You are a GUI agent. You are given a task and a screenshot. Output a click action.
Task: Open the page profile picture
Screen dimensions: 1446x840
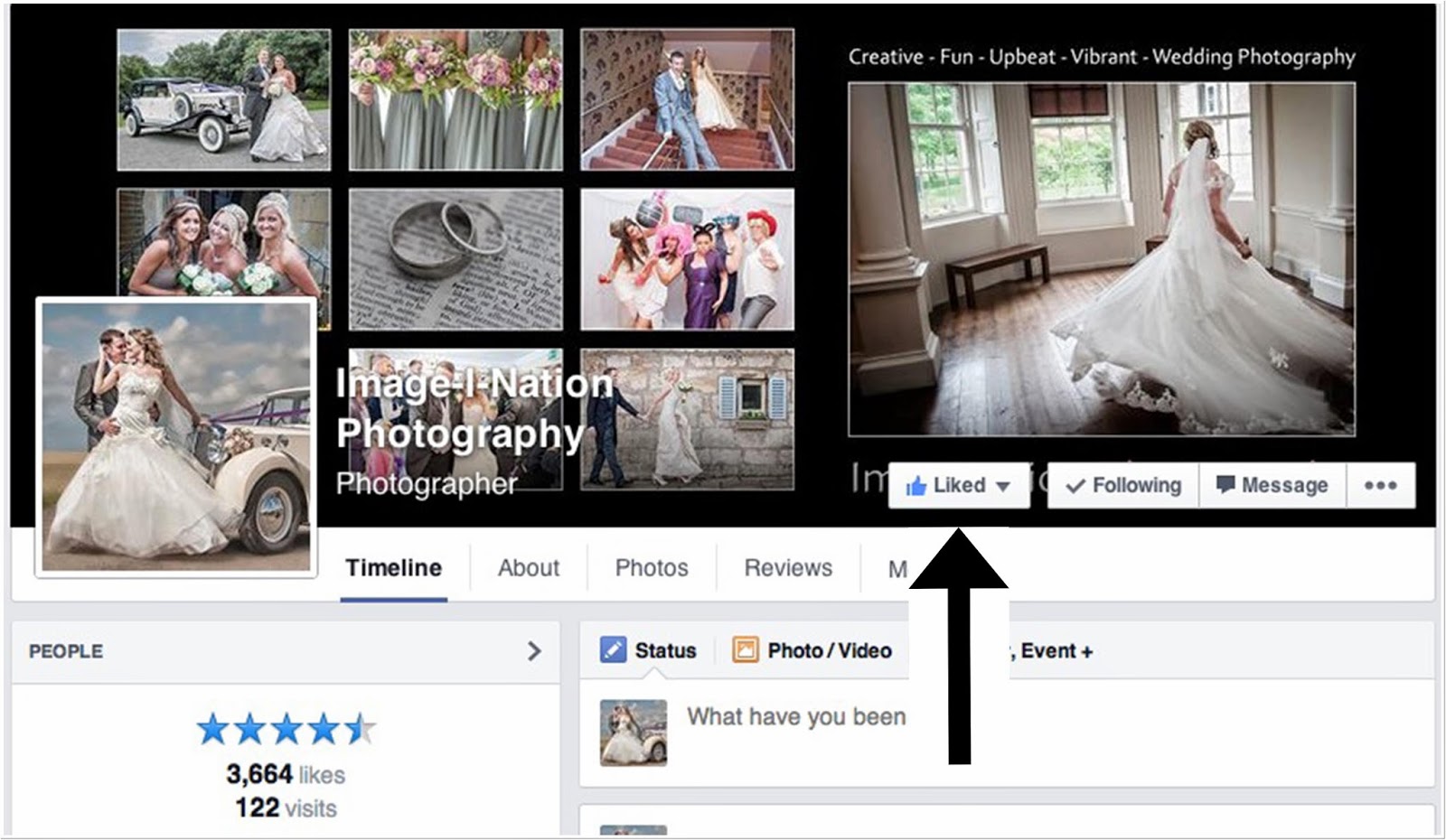point(176,437)
